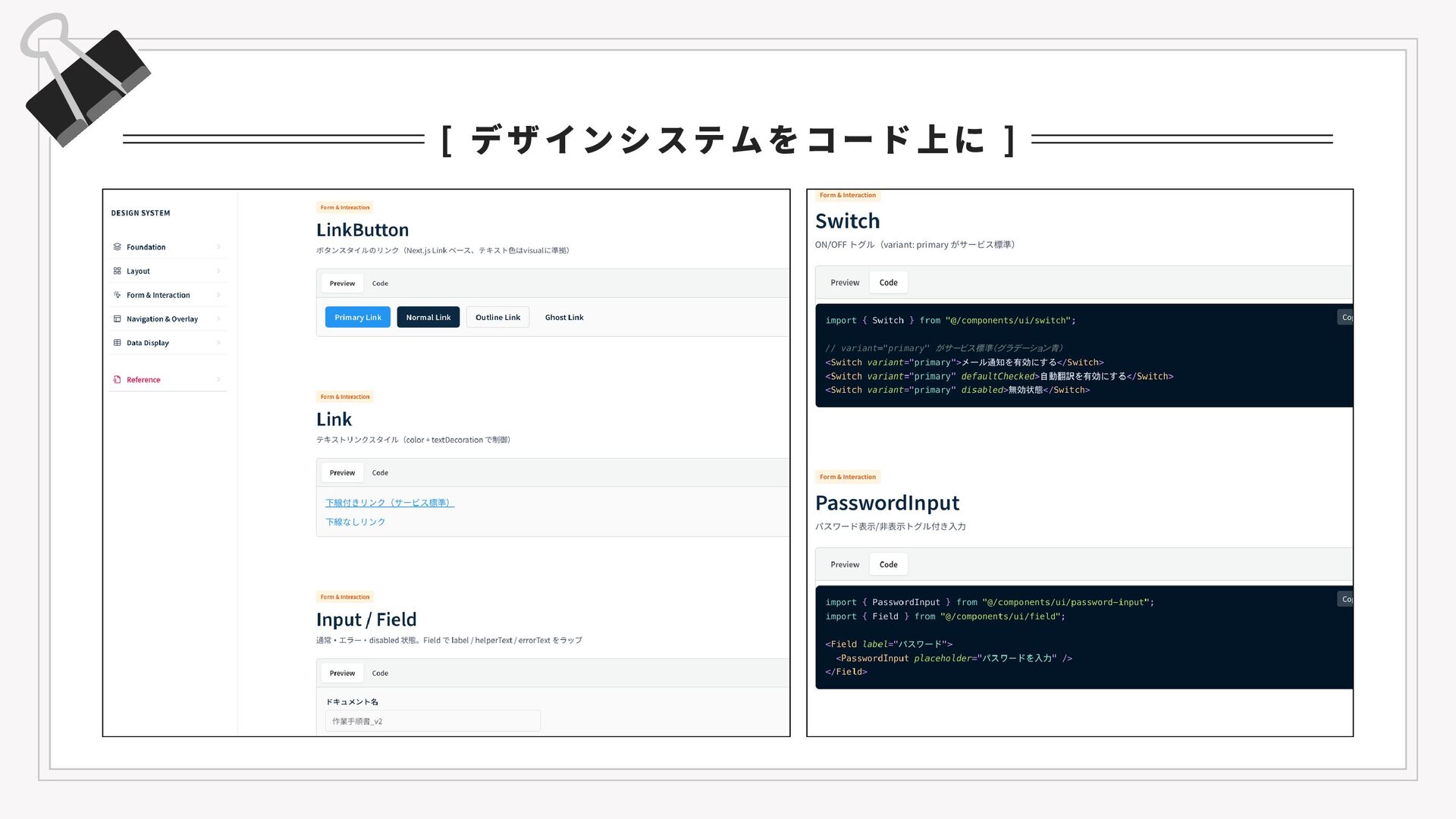Click the ドキュメント名 text input field
The width and height of the screenshot is (1456, 819).
click(432, 721)
